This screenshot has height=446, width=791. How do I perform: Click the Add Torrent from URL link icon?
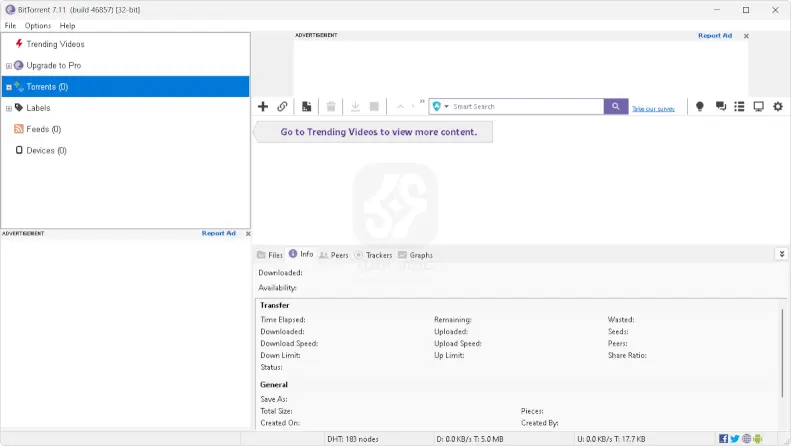282,106
